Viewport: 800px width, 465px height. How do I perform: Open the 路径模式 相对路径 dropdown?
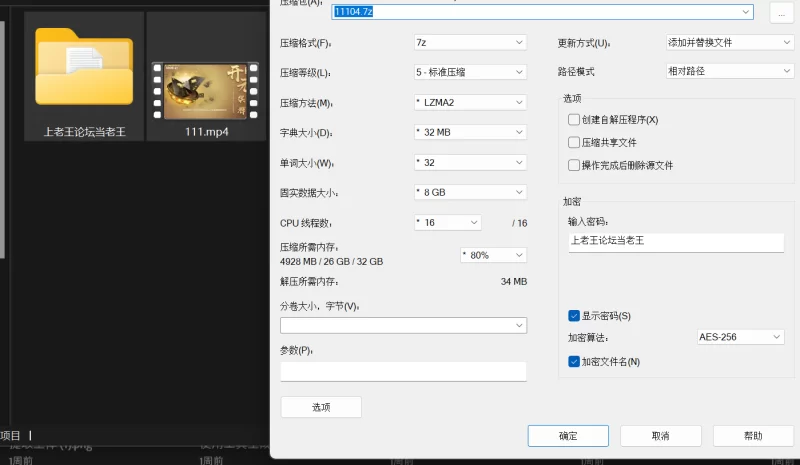(730, 71)
